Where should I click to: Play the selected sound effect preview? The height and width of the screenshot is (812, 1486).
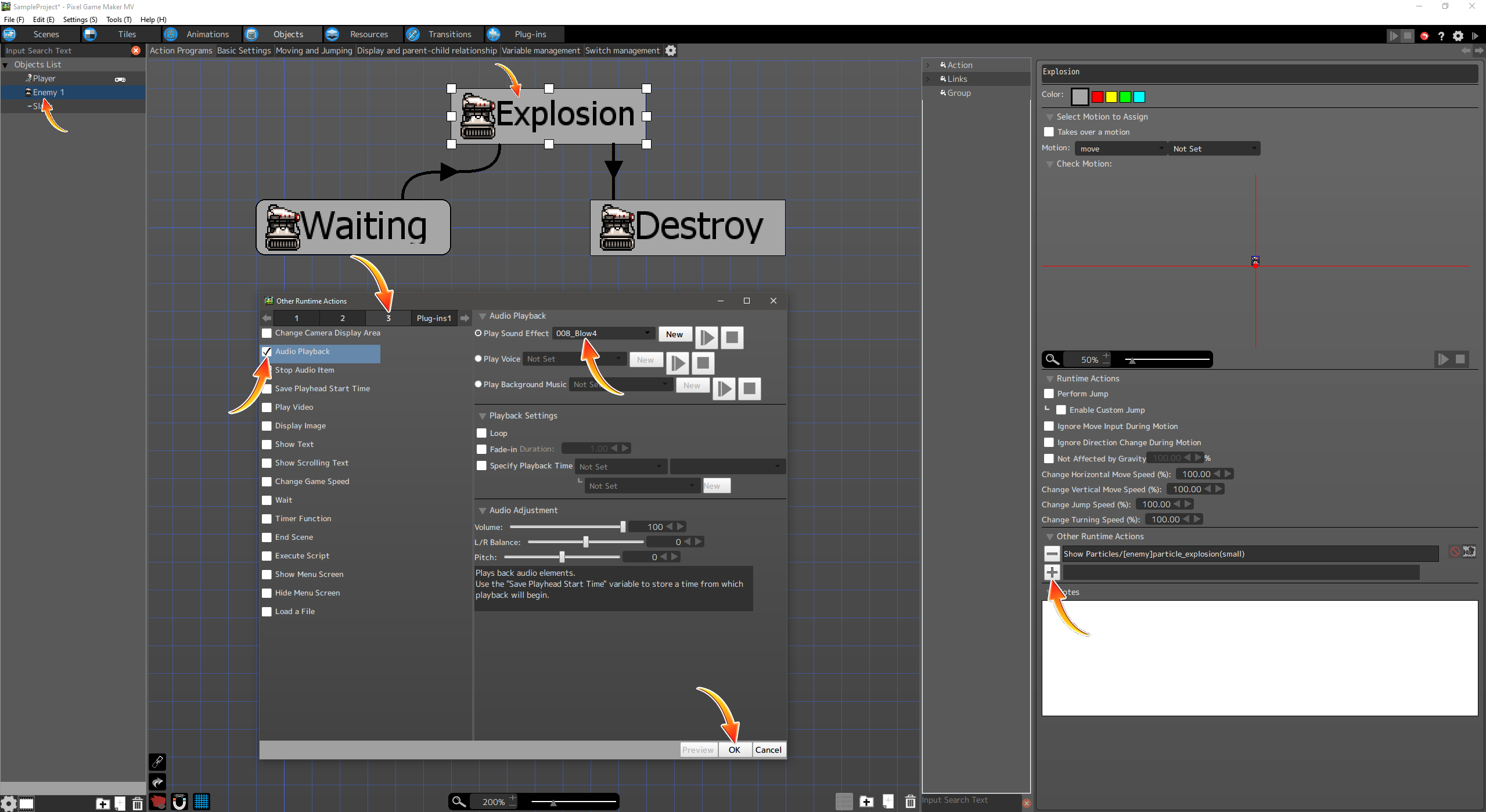[707, 337]
